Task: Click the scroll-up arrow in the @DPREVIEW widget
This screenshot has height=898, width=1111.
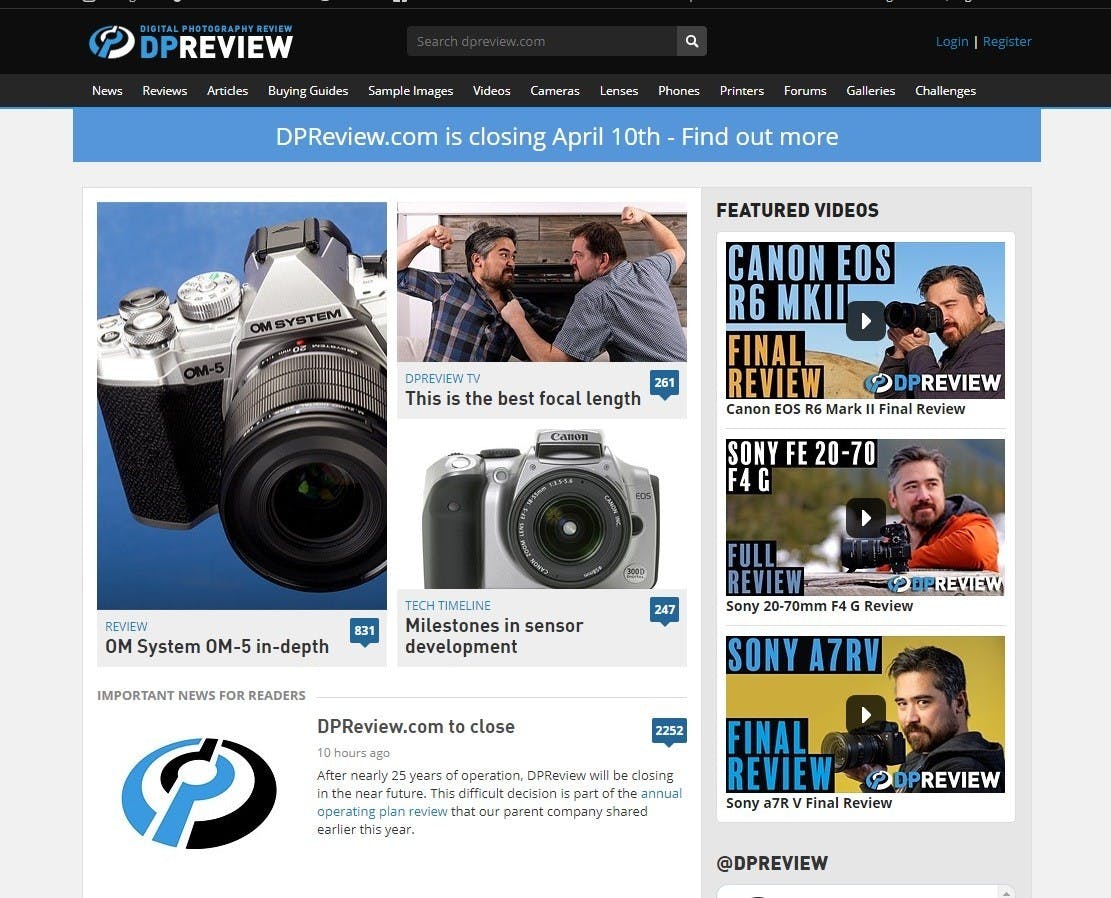Action: pos(1005,891)
